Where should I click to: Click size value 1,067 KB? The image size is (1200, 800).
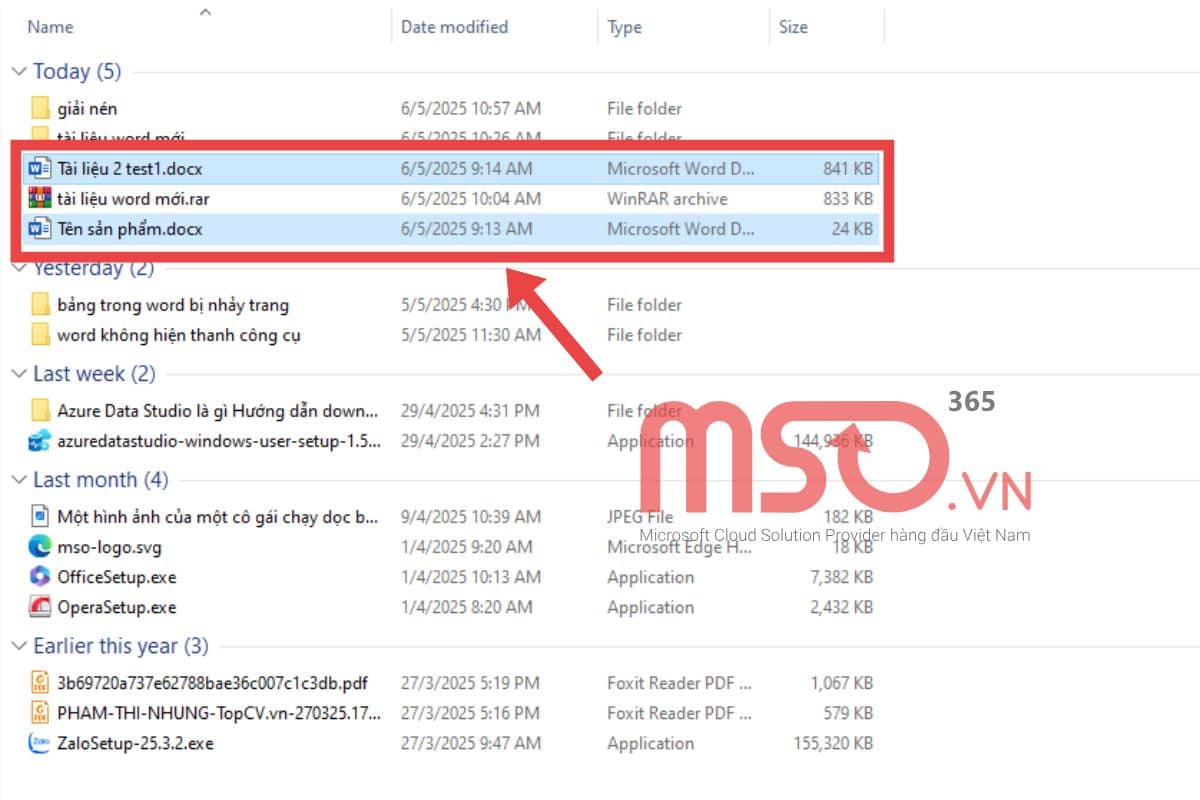[x=842, y=683]
